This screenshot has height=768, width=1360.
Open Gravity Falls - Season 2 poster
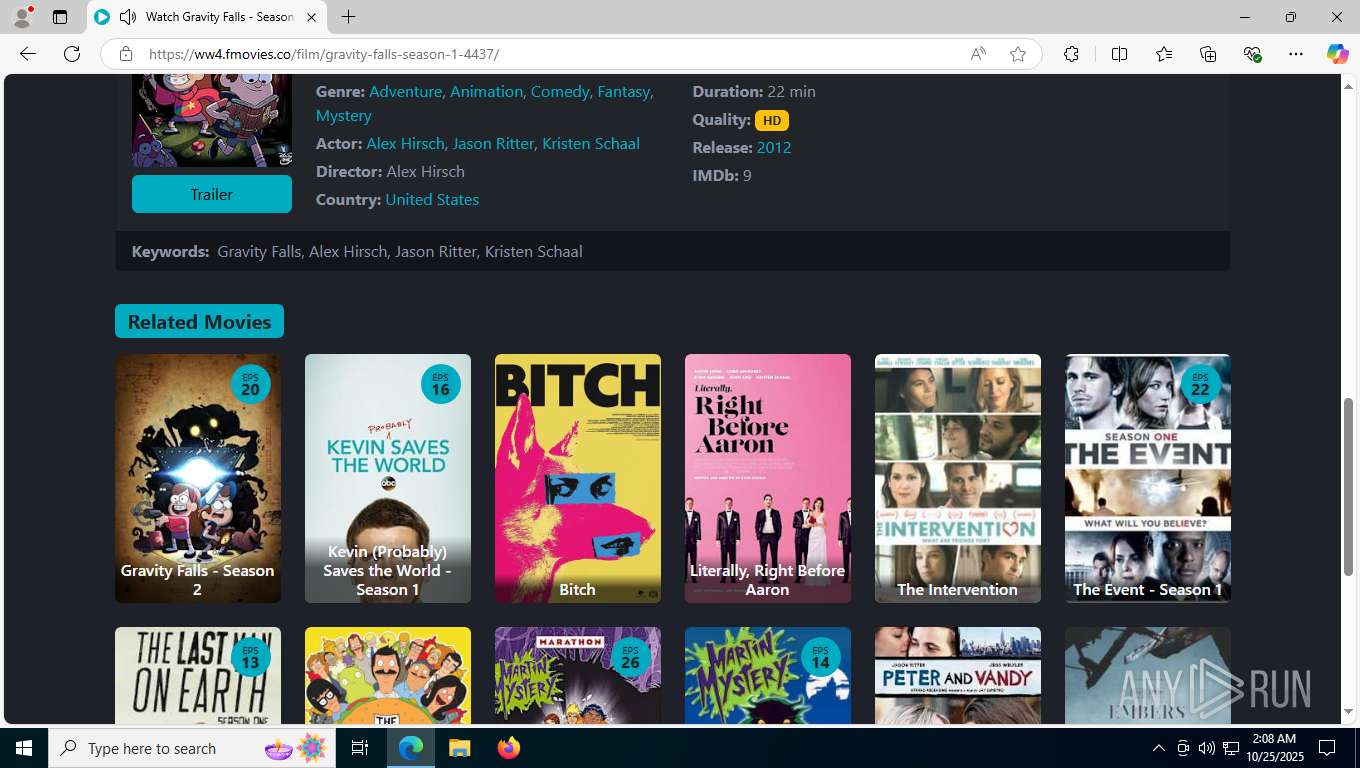(198, 478)
